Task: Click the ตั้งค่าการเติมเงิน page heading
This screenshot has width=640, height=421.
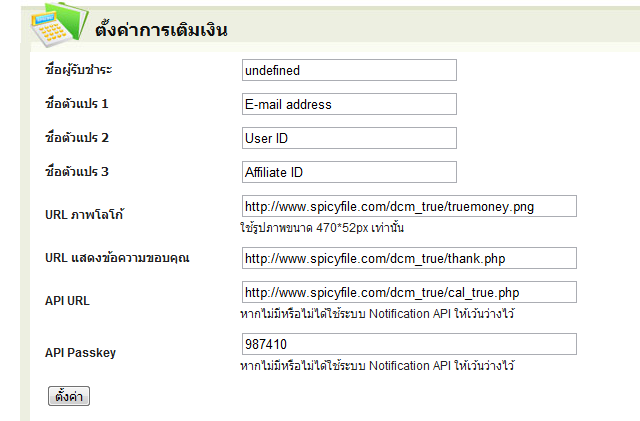Action: (x=161, y=29)
